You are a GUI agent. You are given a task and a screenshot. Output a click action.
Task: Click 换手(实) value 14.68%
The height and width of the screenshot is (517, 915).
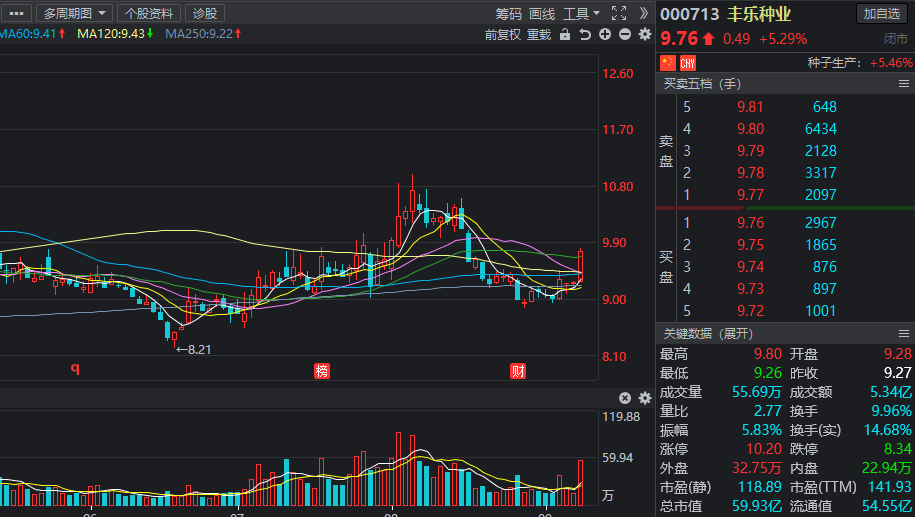point(887,429)
